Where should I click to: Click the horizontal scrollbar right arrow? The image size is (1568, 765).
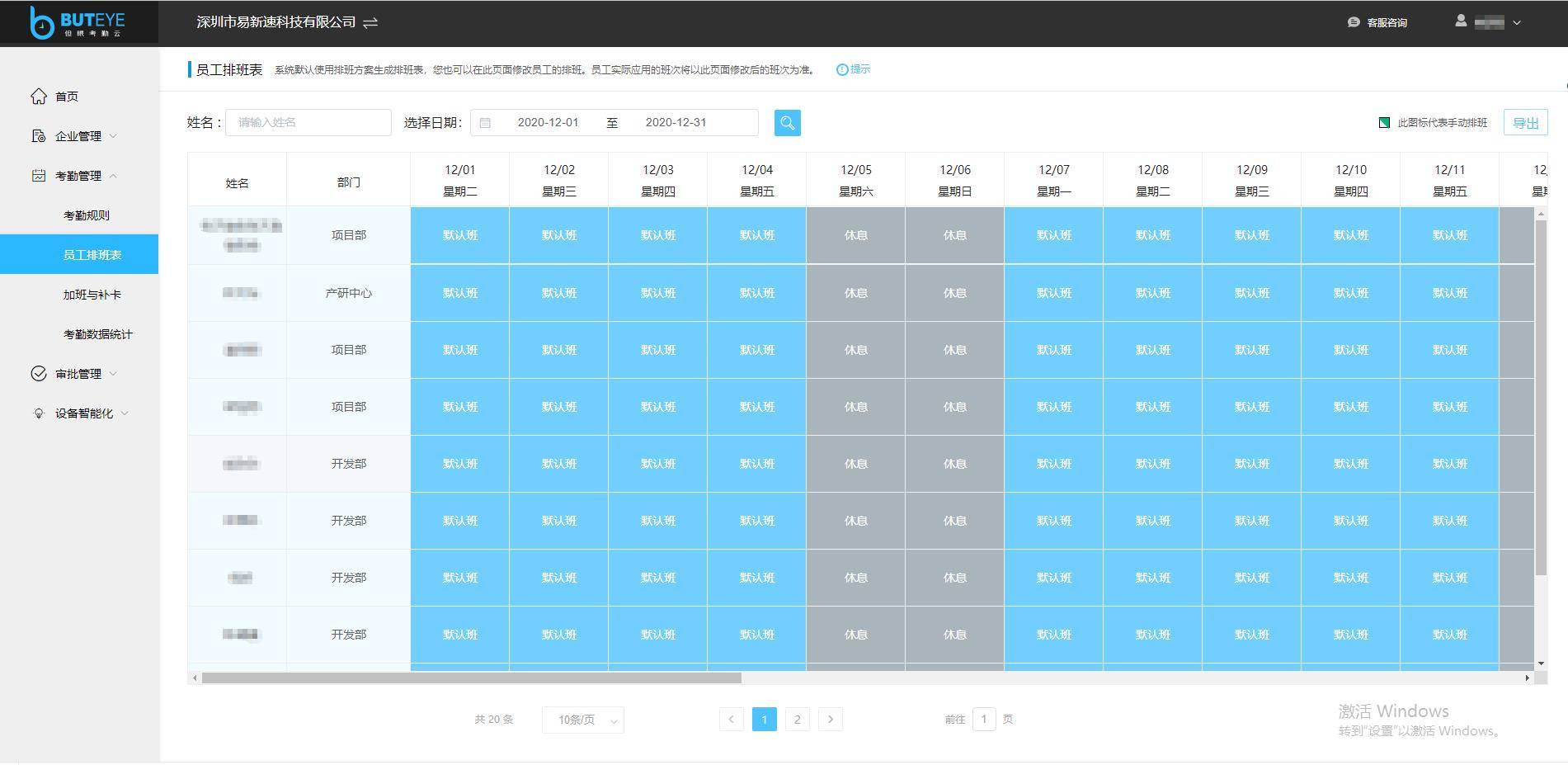[x=1527, y=678]
